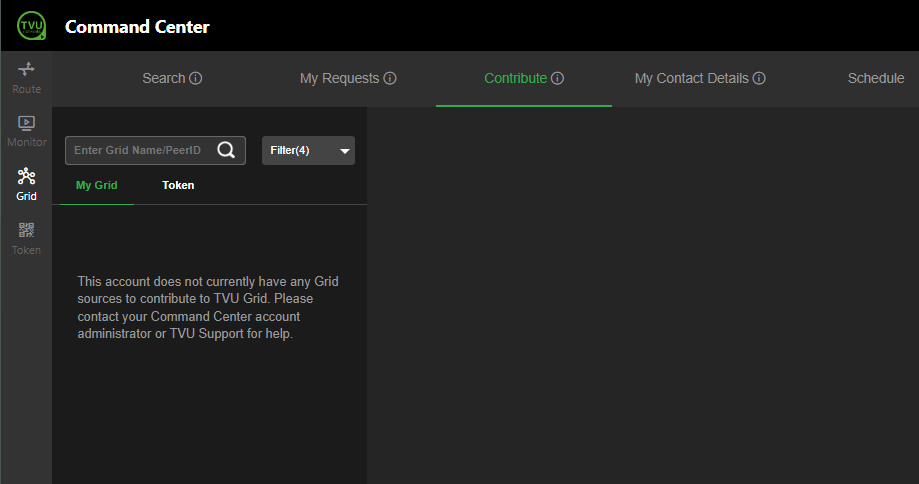Open the My Requests tab
Image resolution: width=919 pixels, height=484 pixels.
point(339,79)
